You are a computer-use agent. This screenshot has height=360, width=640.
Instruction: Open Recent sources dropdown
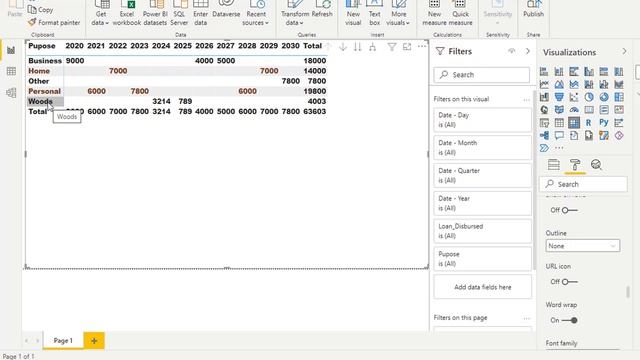[256, 14]
